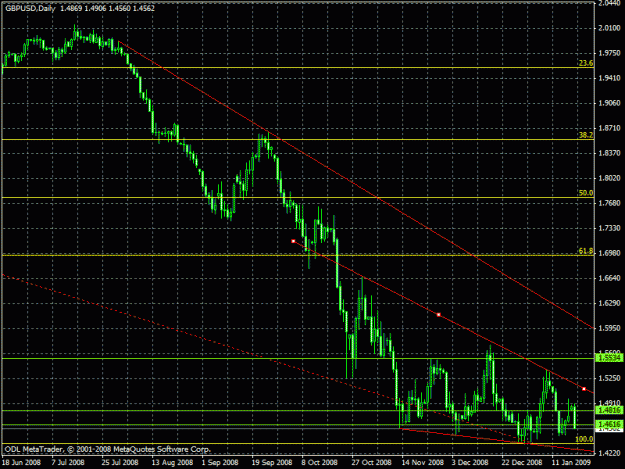Click the 1.4816 green price tag
Image resolution: width=625 pixels, height=469 pixels.
coord(609,410)
